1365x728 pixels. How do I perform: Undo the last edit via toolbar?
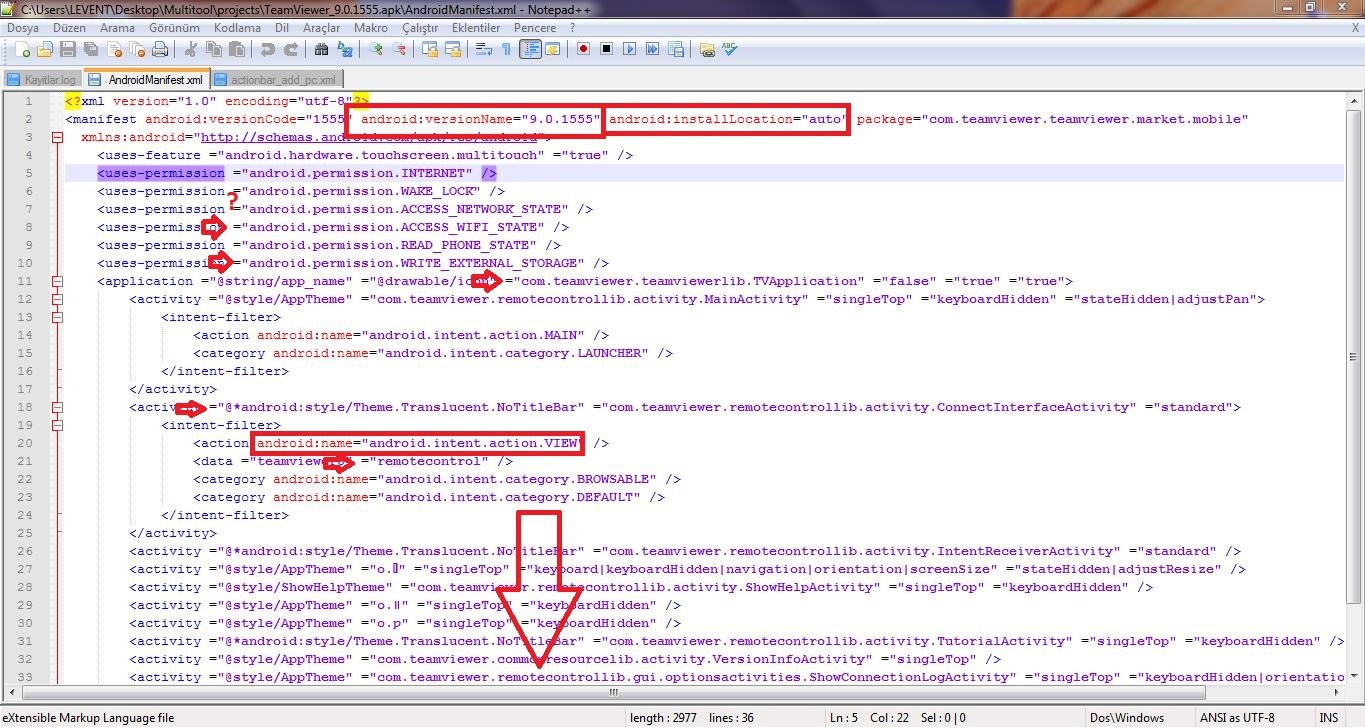pyautogui.click(x=267, y=49)
